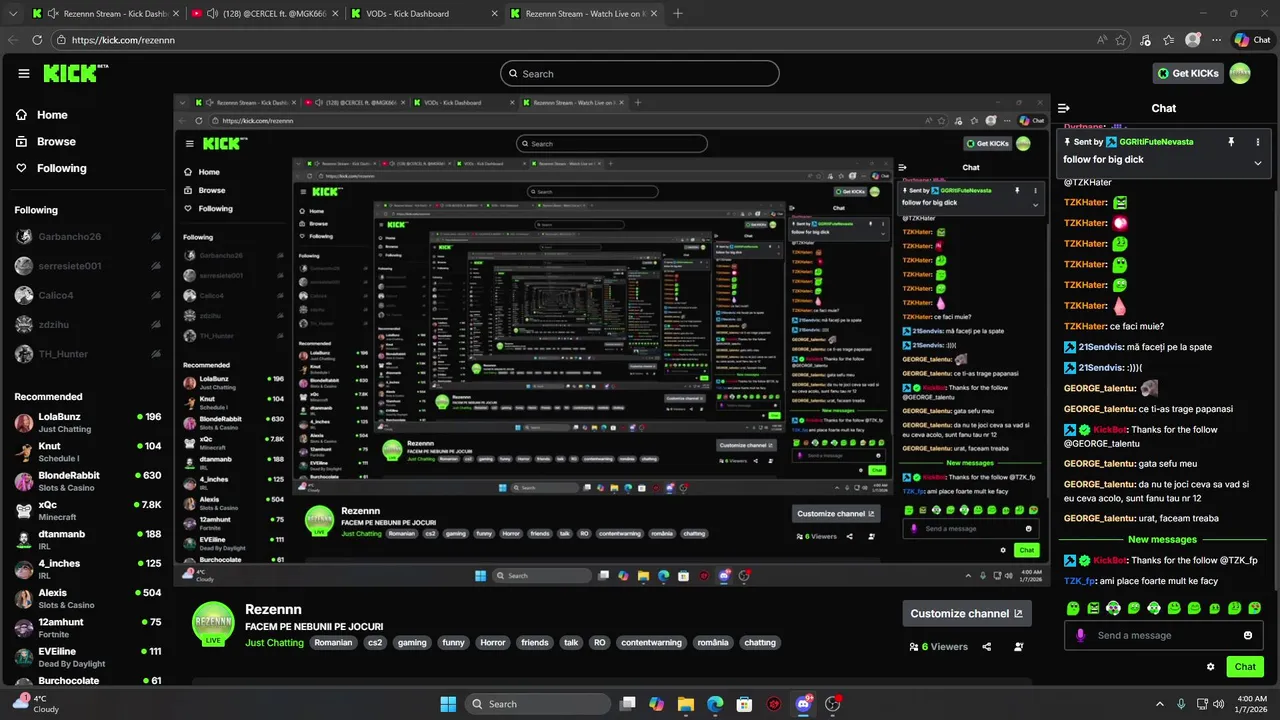Image resolution: width=1280 pixels, height=720 pixels.
Task: Open Copilot Chat in browser
Action: click(1252, 40)
